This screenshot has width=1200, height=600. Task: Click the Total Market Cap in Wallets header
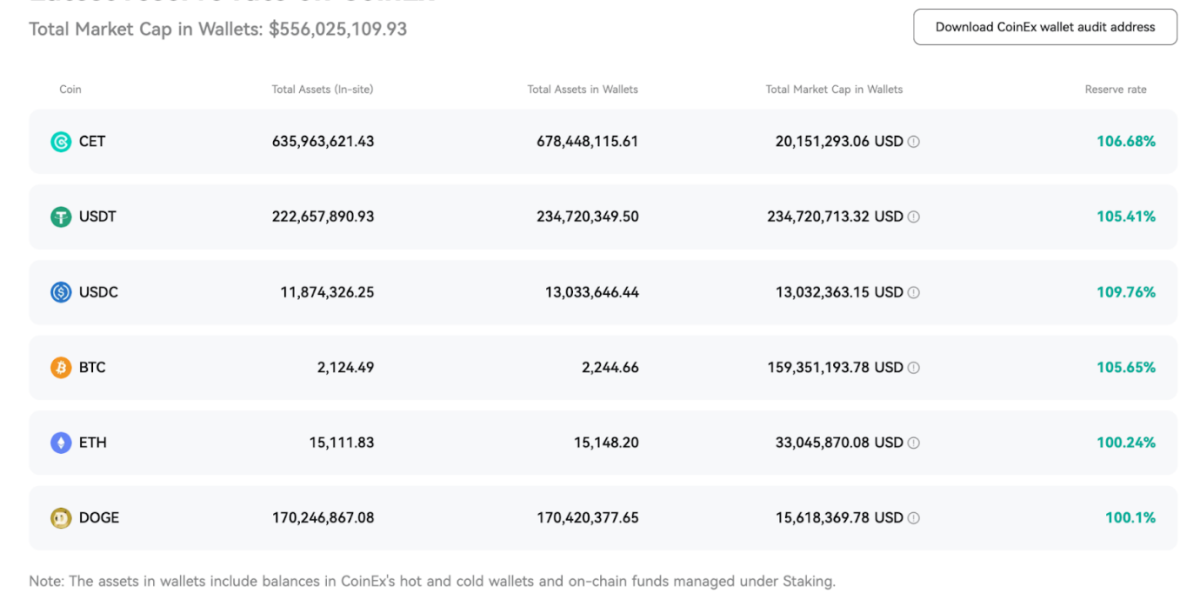pyautogui.click(x=834, y=89)
